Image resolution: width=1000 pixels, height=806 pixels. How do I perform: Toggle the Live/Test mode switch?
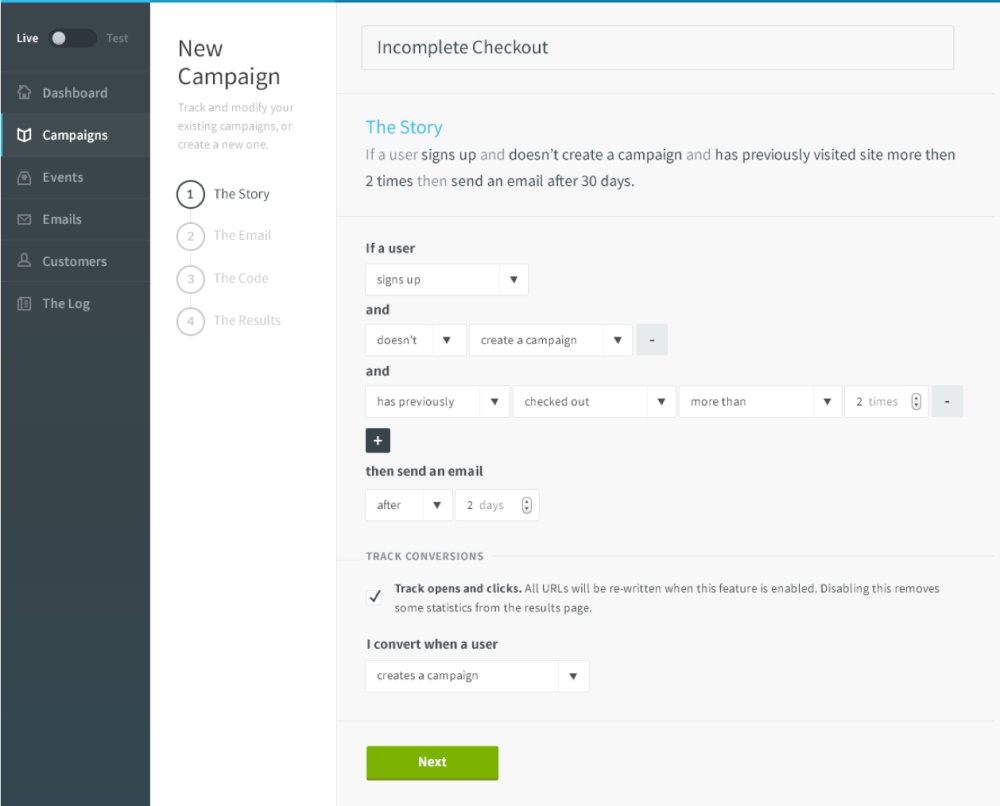[73, 38]
